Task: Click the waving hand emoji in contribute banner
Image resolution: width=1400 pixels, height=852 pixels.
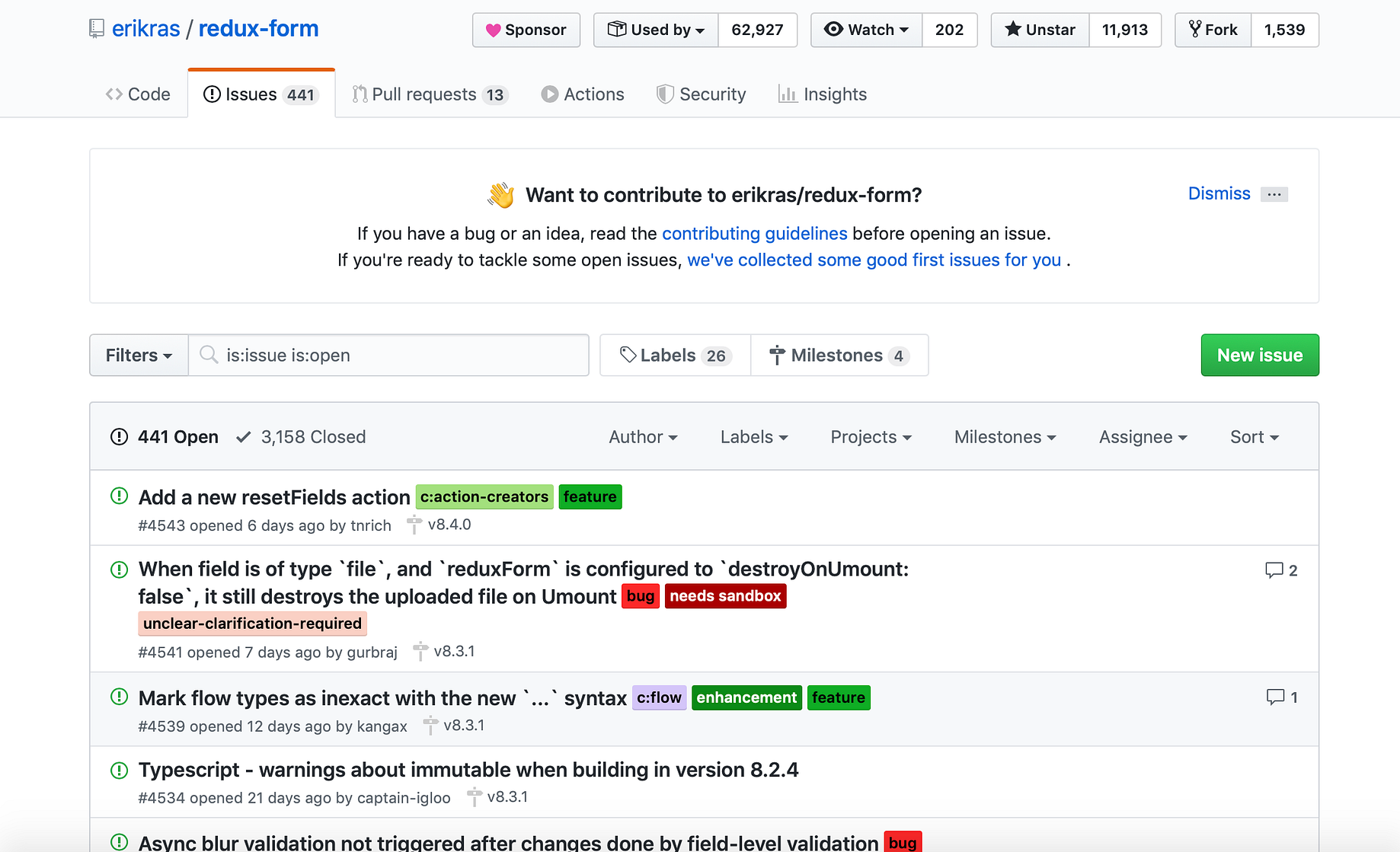Action: [x=501, y=195]
